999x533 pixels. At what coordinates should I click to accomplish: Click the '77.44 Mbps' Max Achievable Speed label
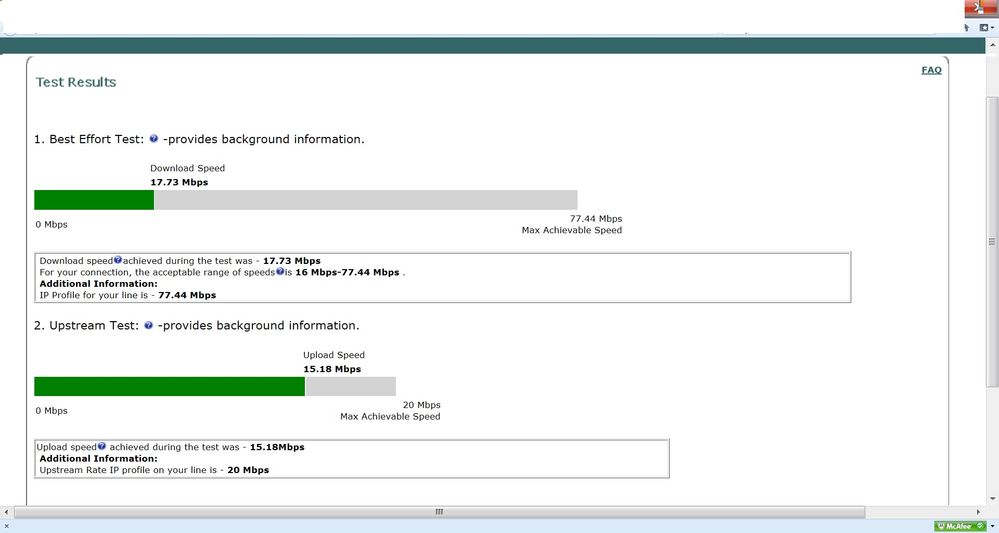tap(596, 218)
